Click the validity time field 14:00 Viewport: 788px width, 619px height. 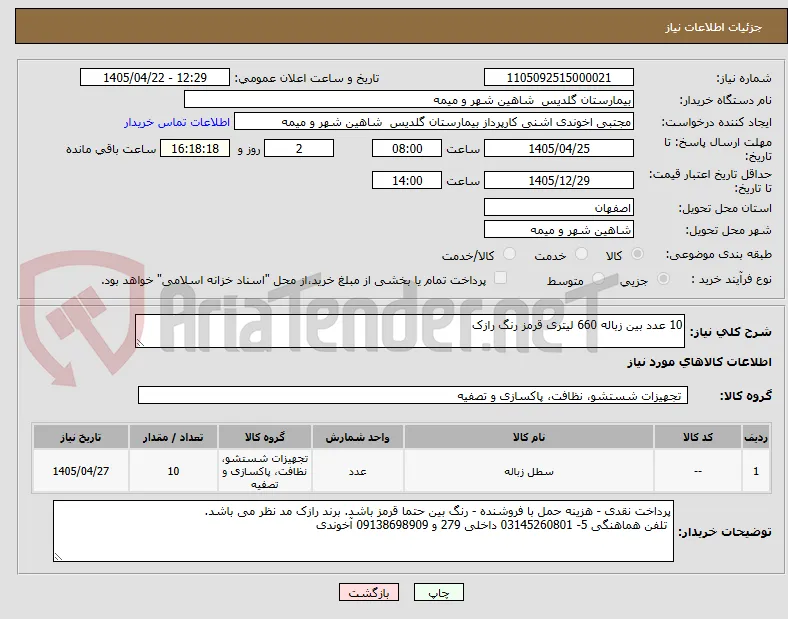tap(407, 180)
